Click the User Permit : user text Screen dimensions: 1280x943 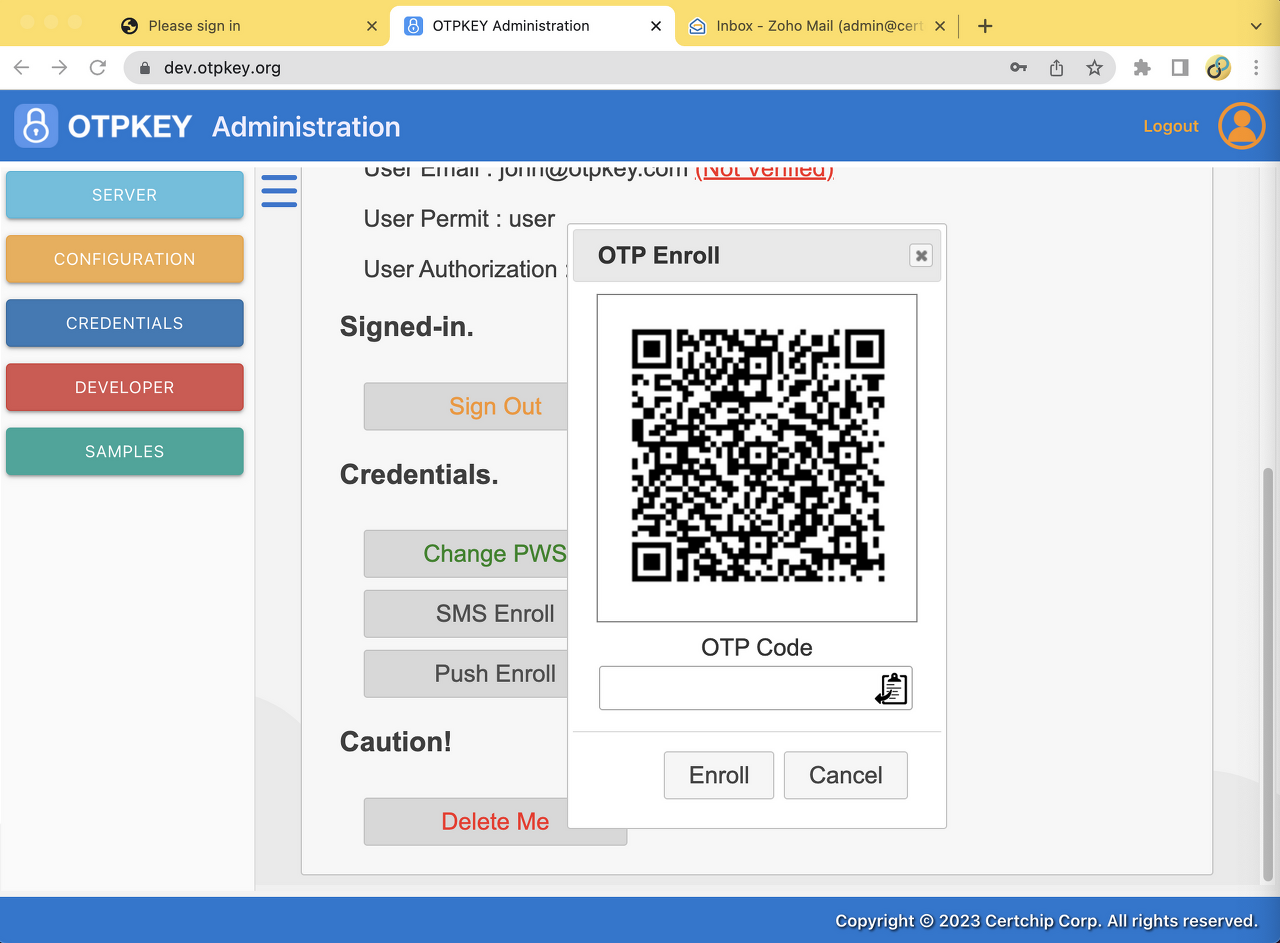pos(459,219)
